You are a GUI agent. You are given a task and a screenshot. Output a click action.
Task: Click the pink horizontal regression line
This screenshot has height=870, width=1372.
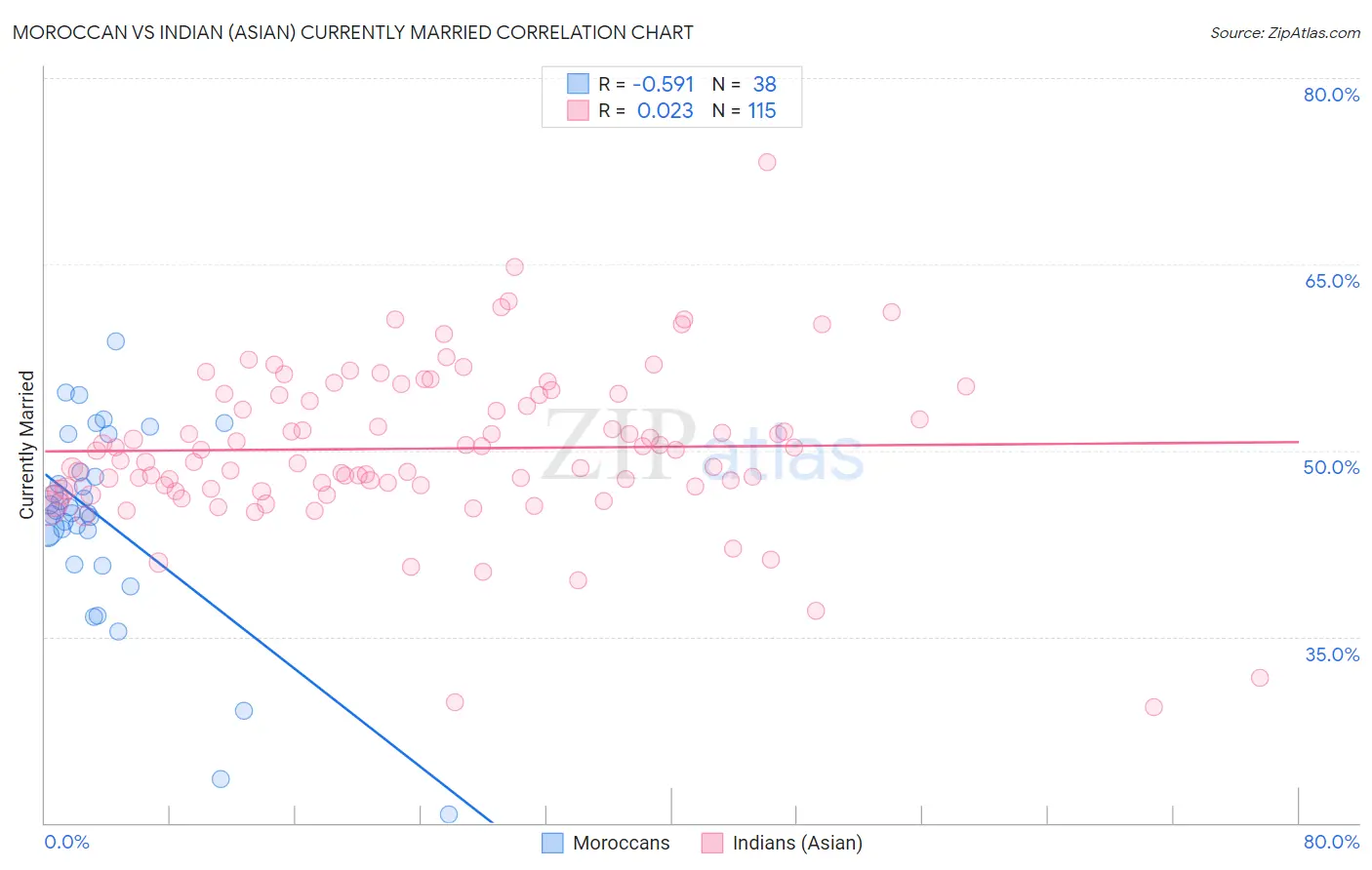[671, 446]
